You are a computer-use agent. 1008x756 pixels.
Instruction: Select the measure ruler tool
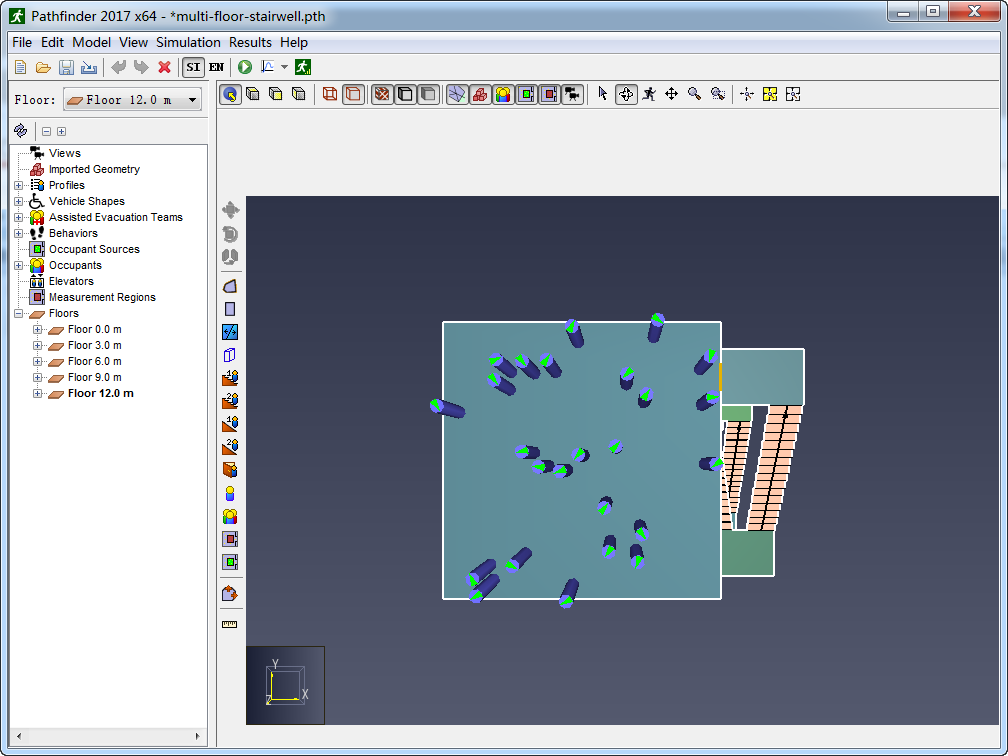(230, 624)
